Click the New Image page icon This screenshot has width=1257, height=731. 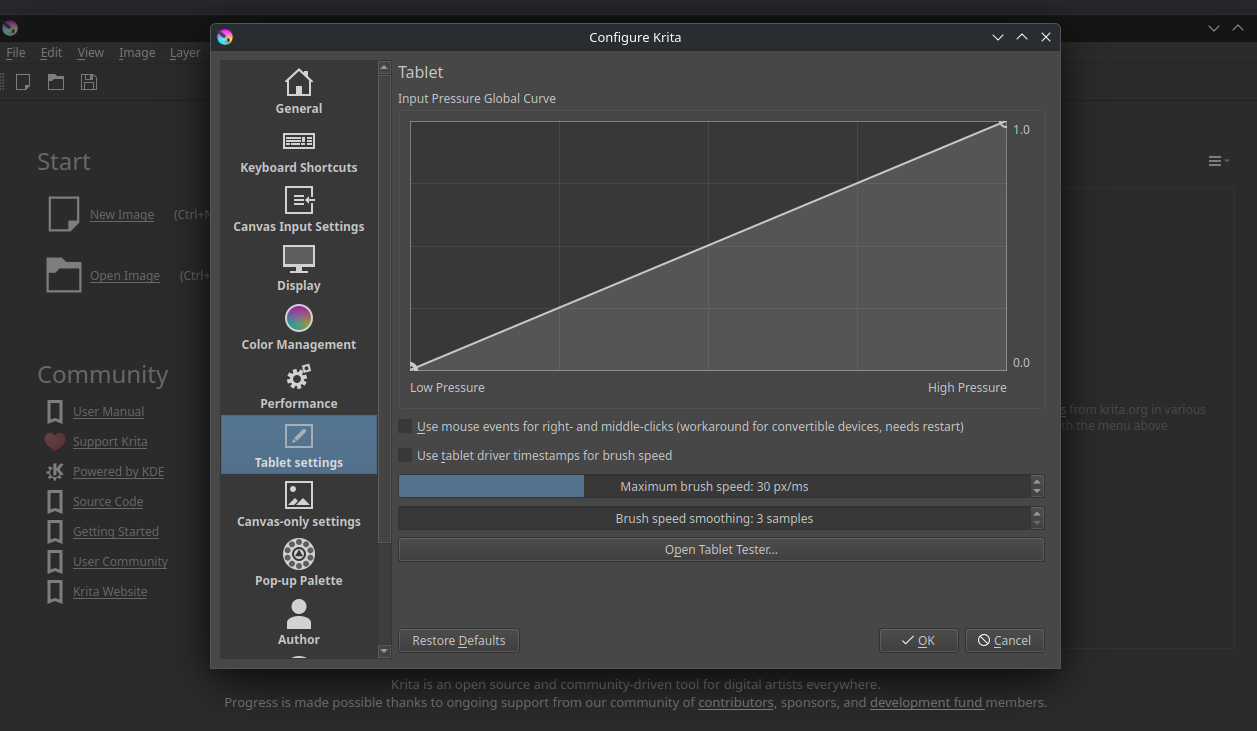[x=63, y=214]
